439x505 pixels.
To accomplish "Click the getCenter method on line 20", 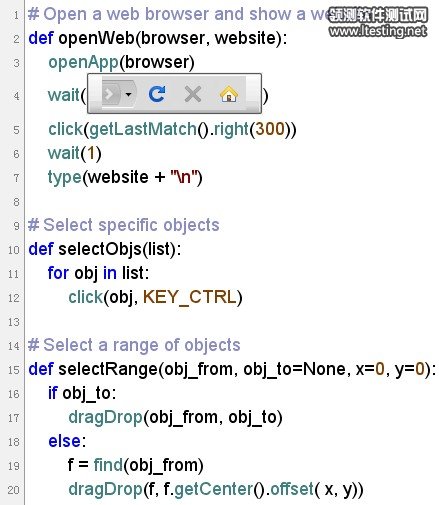I will pos(214,489).
